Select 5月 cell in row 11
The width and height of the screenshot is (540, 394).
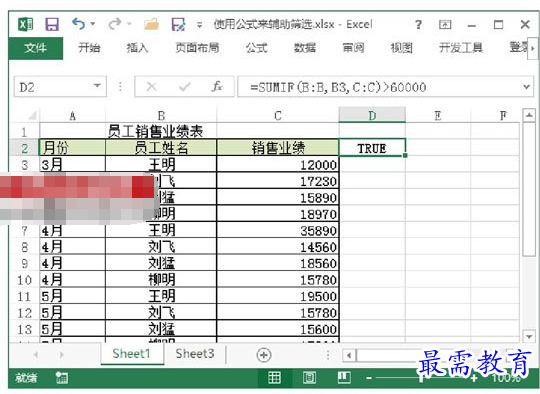pos(72,296)
